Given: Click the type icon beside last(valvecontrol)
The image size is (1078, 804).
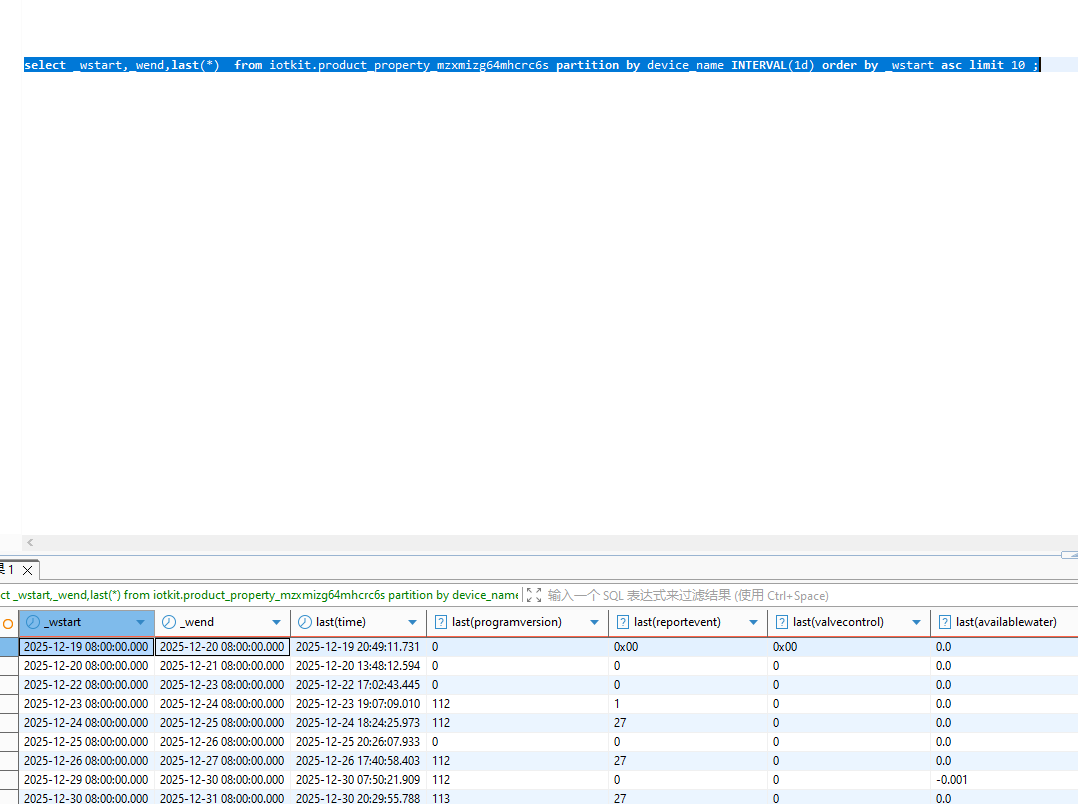Looking at the screenshot, I should (x=782, y=622).
